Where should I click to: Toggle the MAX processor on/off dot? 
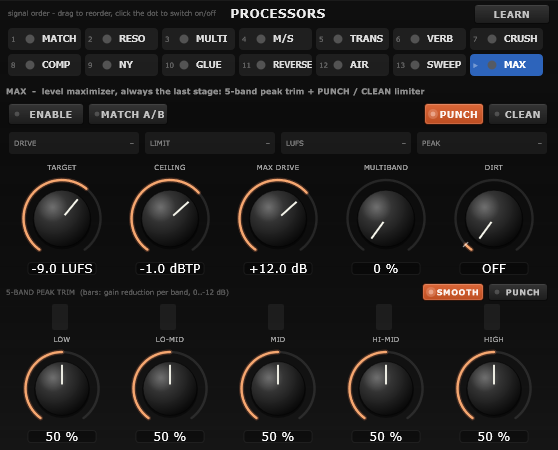coord(492,65)
